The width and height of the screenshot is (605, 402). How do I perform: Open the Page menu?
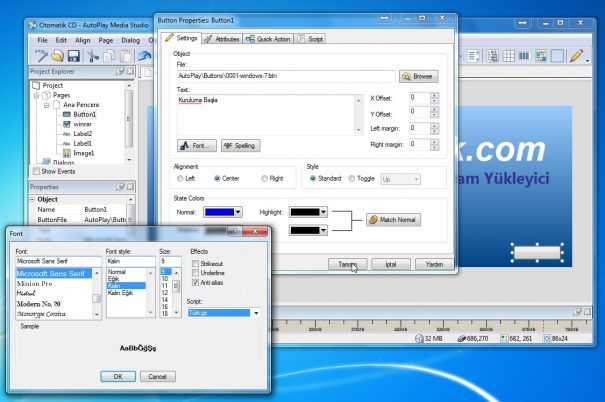[106, 40]
